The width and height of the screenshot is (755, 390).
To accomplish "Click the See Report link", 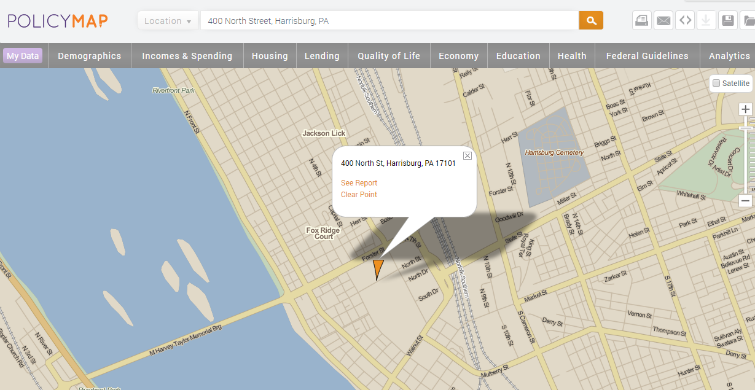I will pos(359,183).
